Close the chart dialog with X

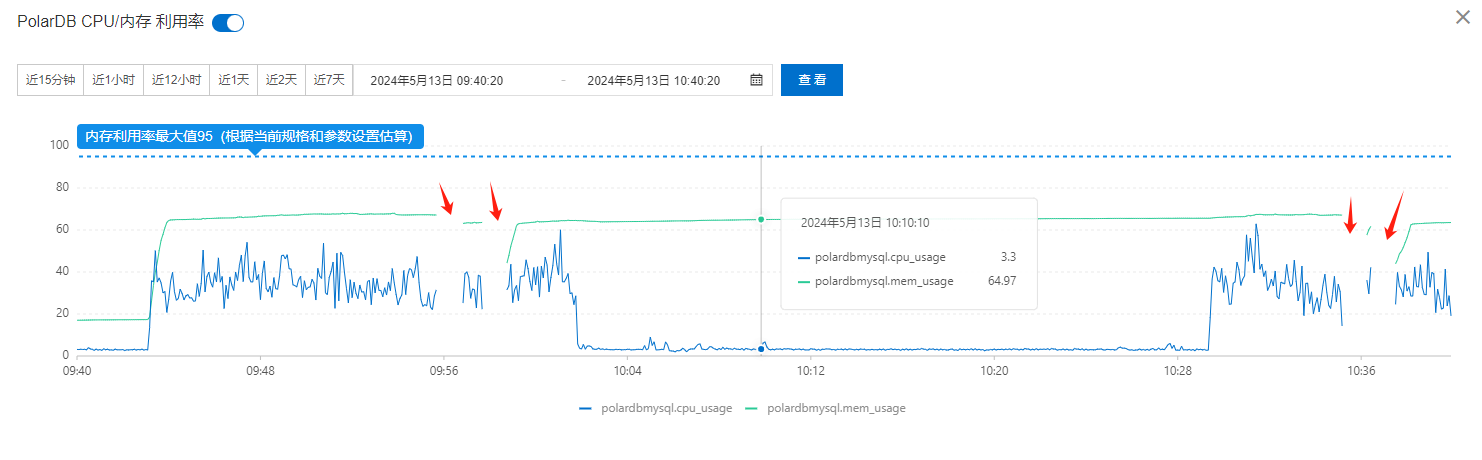pos(1464,18)
